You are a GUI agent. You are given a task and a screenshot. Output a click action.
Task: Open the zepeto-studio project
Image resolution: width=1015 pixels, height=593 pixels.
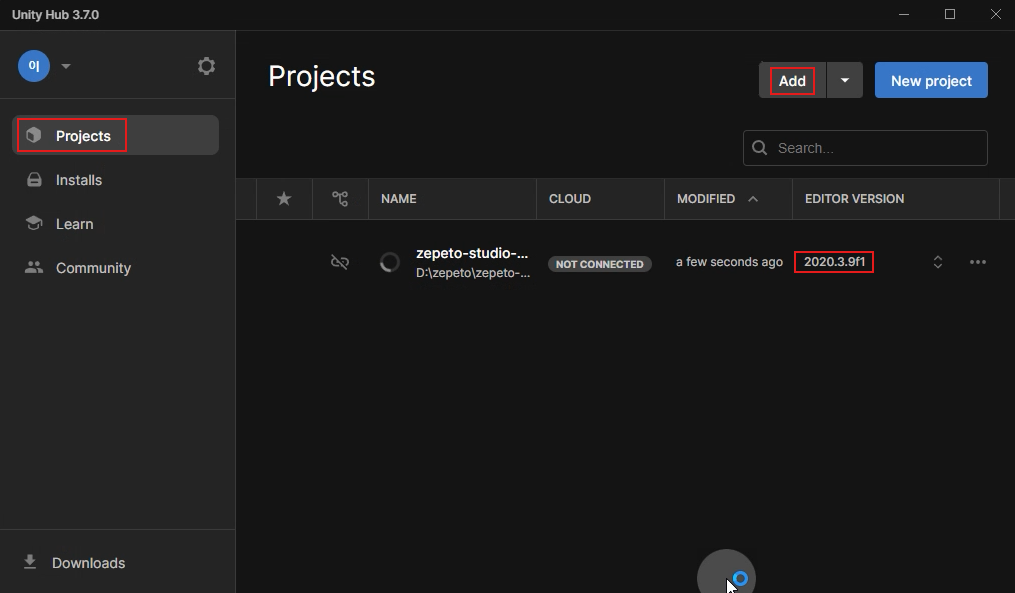click(x=472, y=253)
